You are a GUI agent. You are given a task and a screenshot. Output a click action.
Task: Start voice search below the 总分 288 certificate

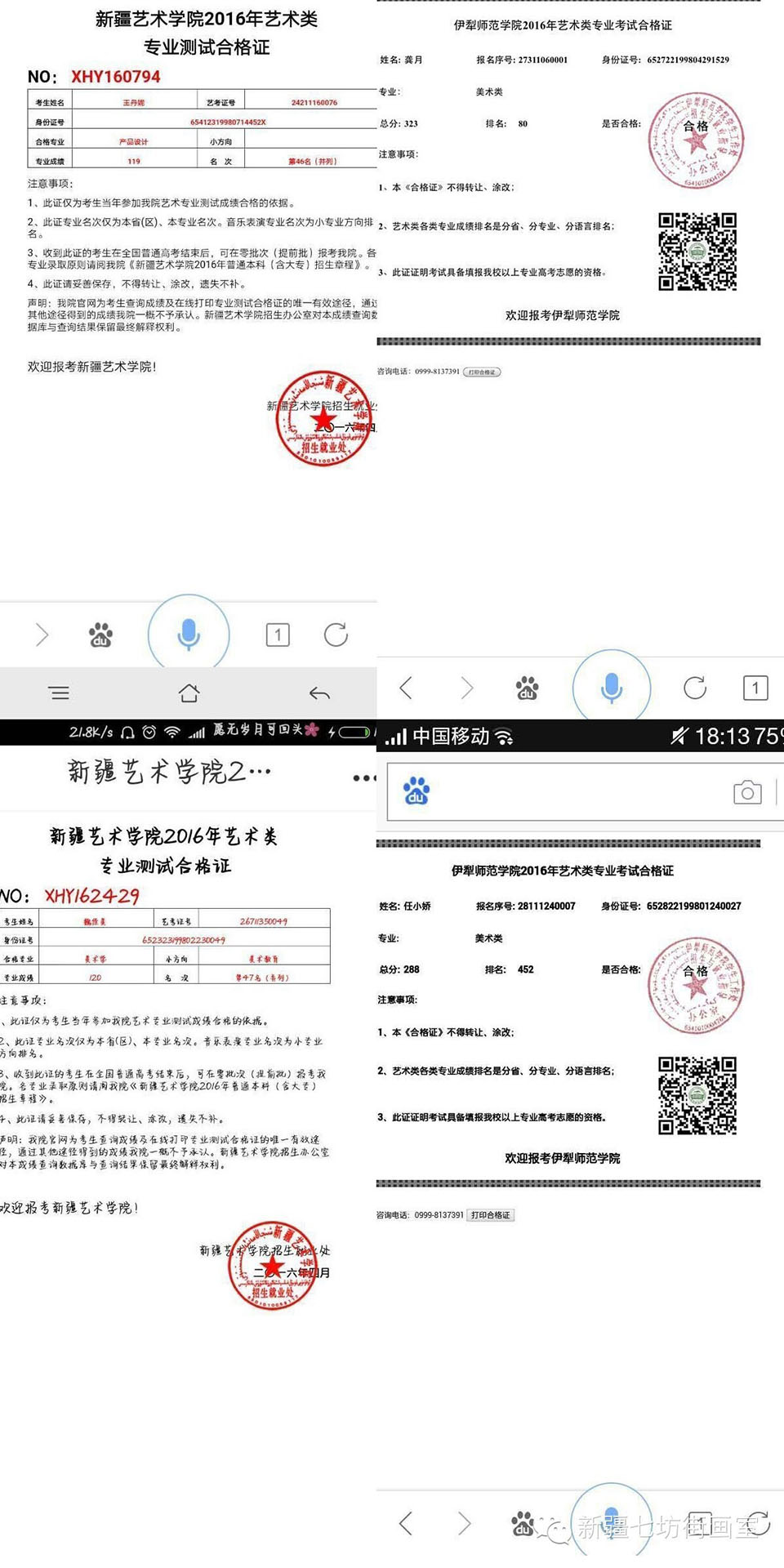[x=611, y=1523]
